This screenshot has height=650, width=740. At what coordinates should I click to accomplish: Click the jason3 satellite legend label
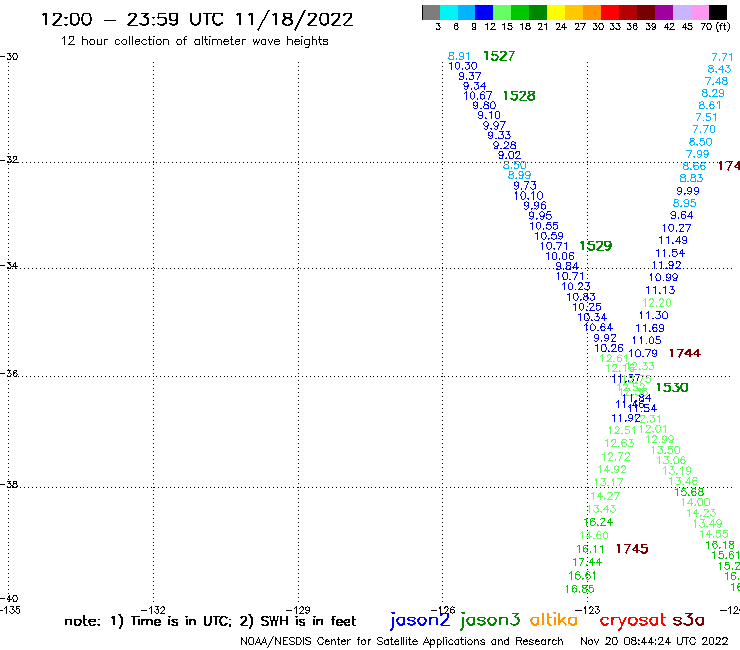tap(490, 620)
